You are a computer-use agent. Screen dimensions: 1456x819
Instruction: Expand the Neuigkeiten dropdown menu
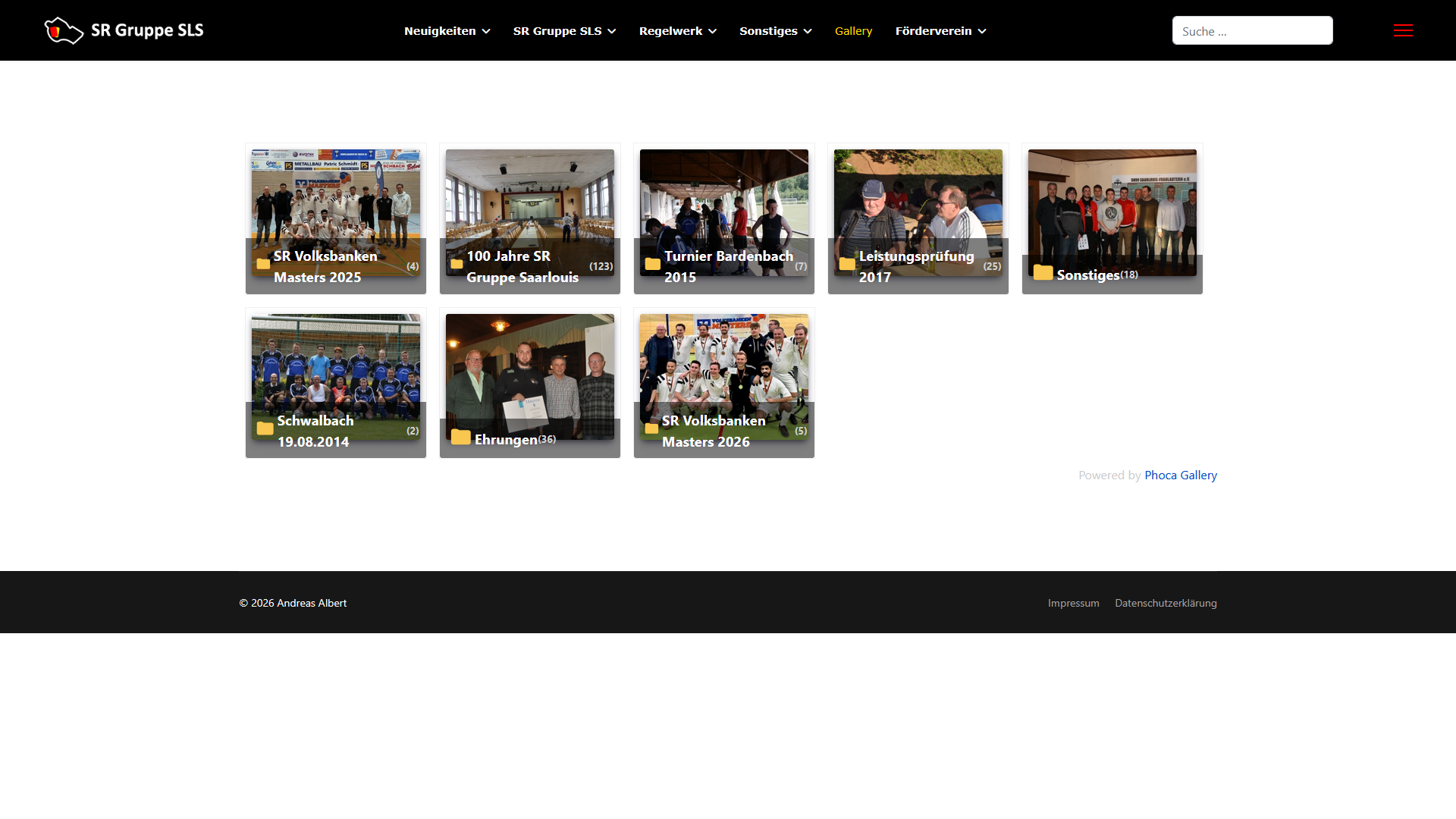click(447, 31)
